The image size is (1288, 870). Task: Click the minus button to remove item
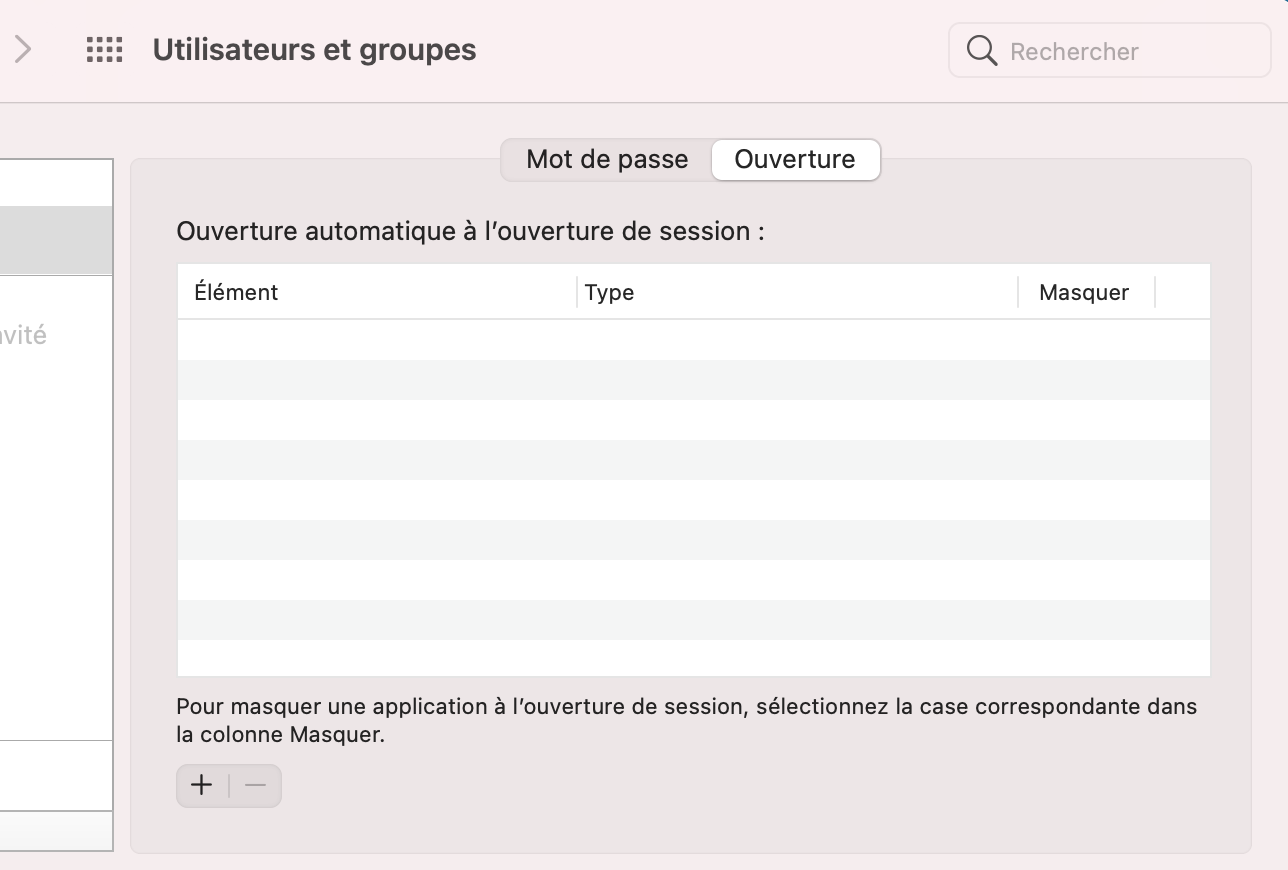256,786
